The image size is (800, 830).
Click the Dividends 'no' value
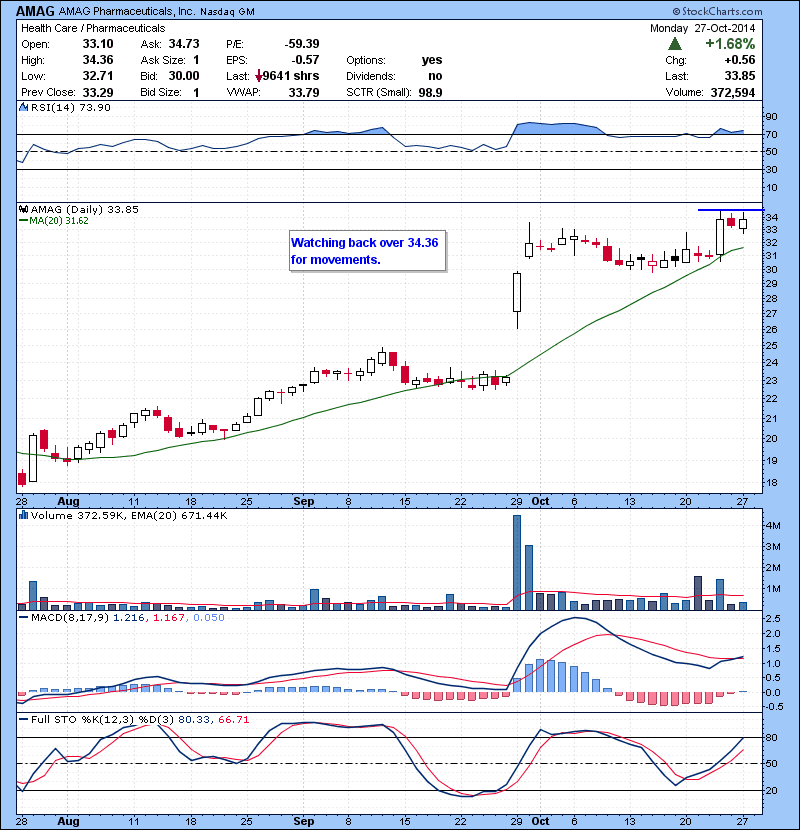tap(435, 76)
